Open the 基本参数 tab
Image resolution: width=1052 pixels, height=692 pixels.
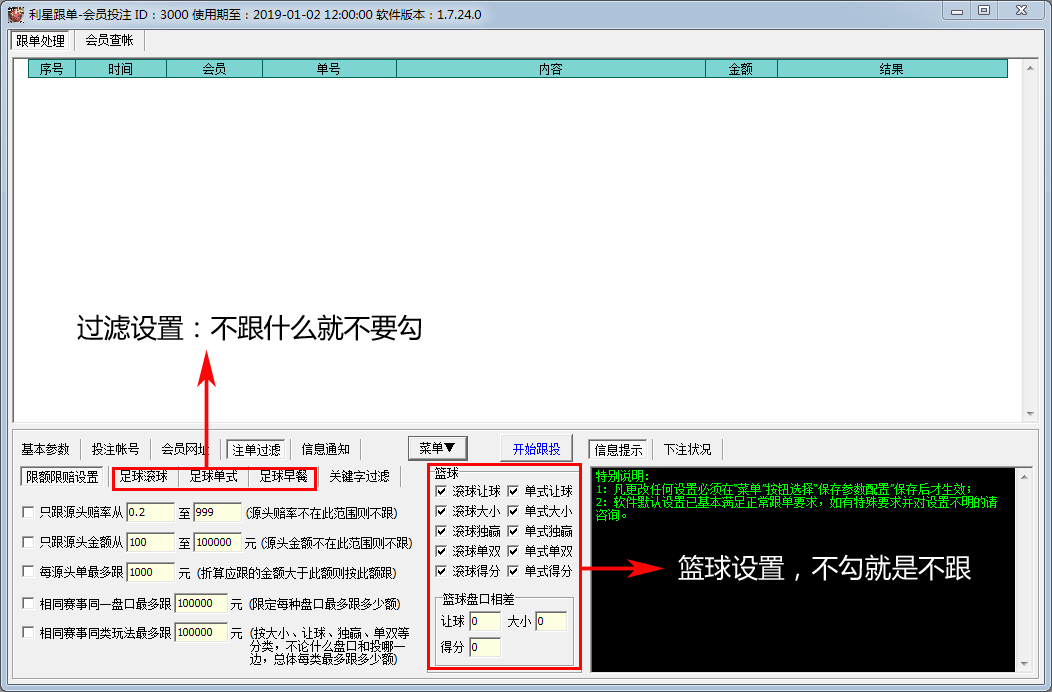pyautogui.click(x=46, y=449)
